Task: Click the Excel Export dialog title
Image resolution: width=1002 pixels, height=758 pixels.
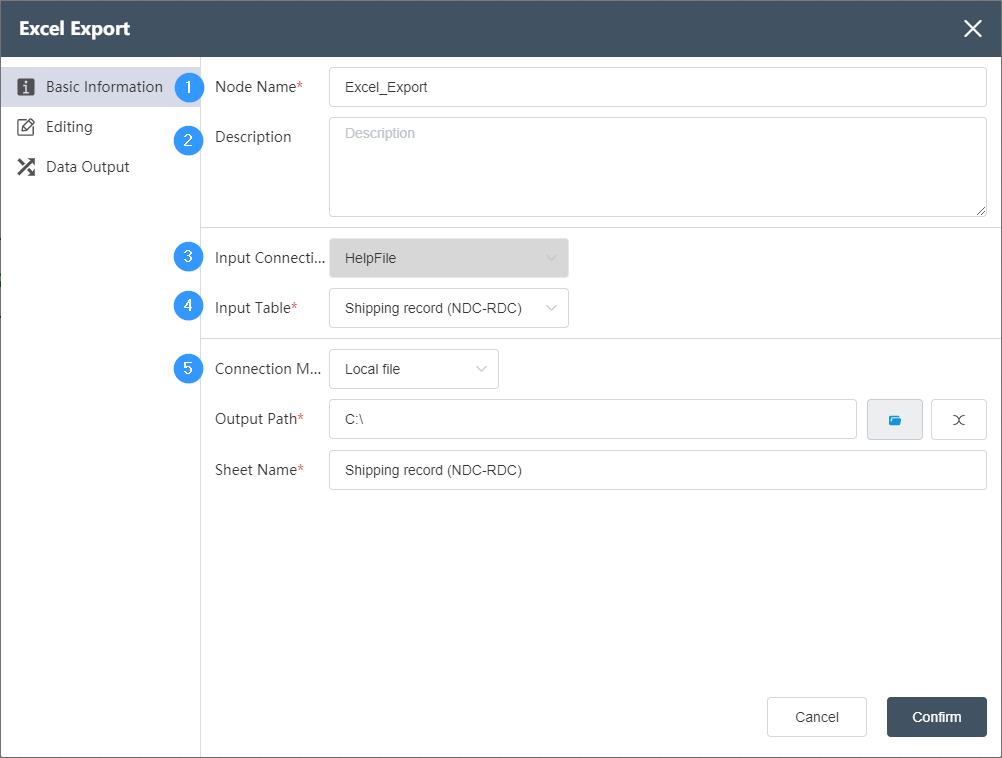Action: coord(74,29)
